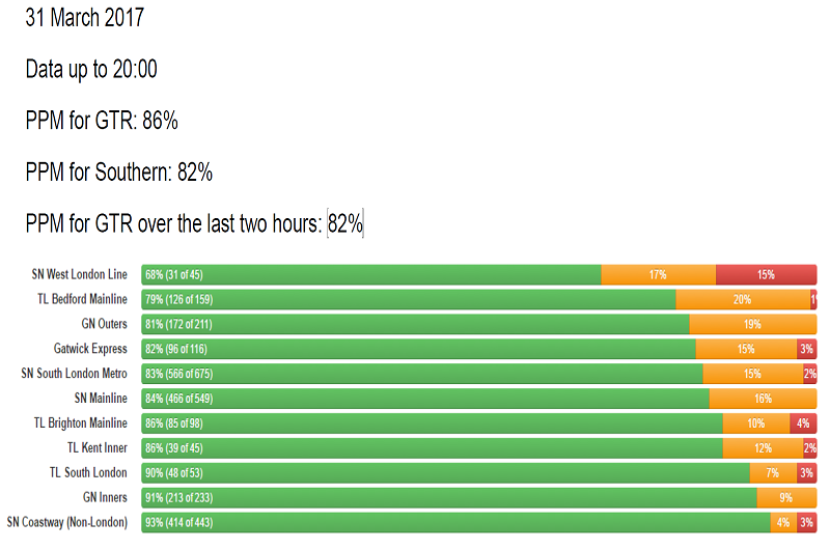The height and width of the screenshot is (540, 830).
Task: Select the orange 16% segment of SN Mainline
Action: click(x=763, y=398)
